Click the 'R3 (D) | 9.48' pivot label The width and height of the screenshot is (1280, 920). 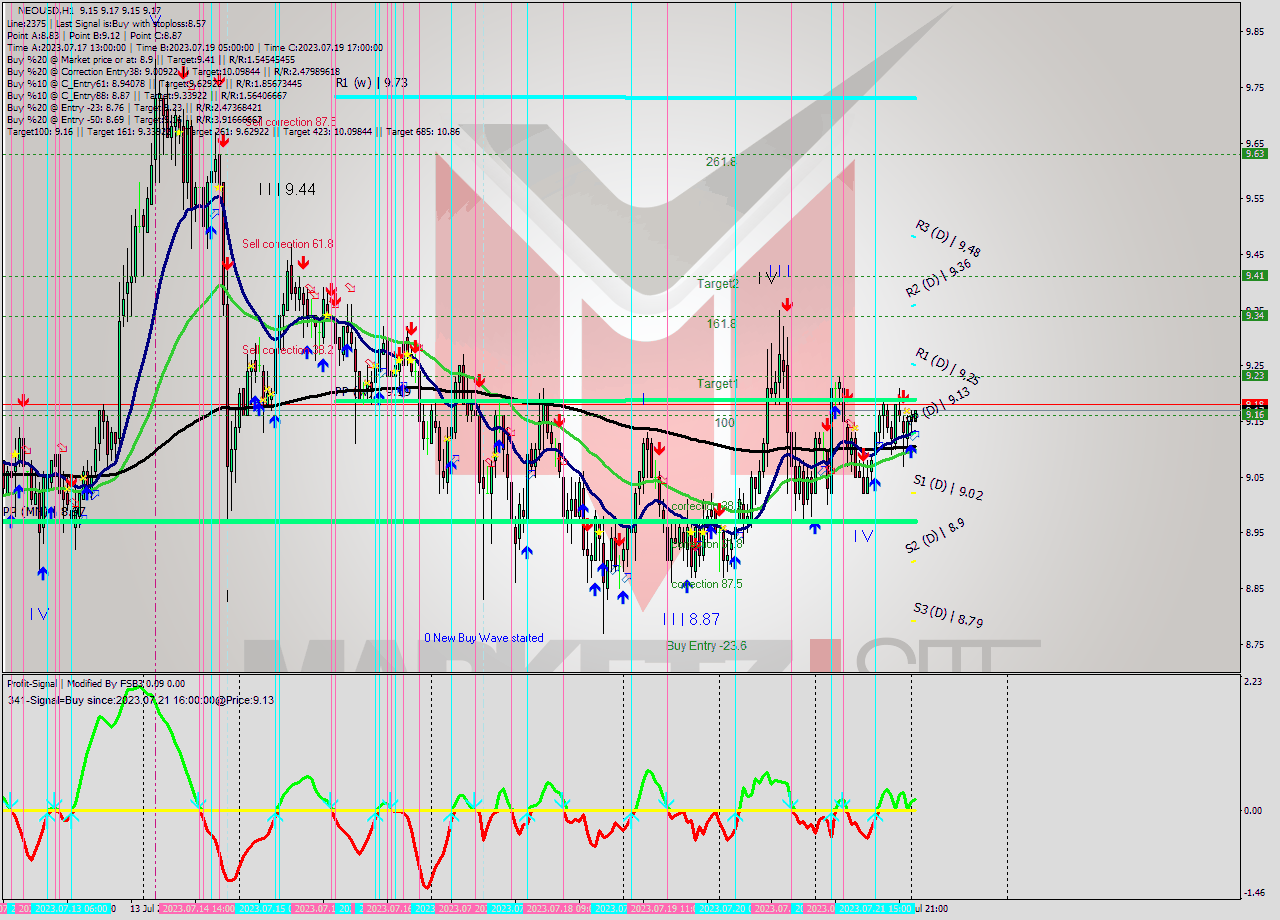click(948, 239)
